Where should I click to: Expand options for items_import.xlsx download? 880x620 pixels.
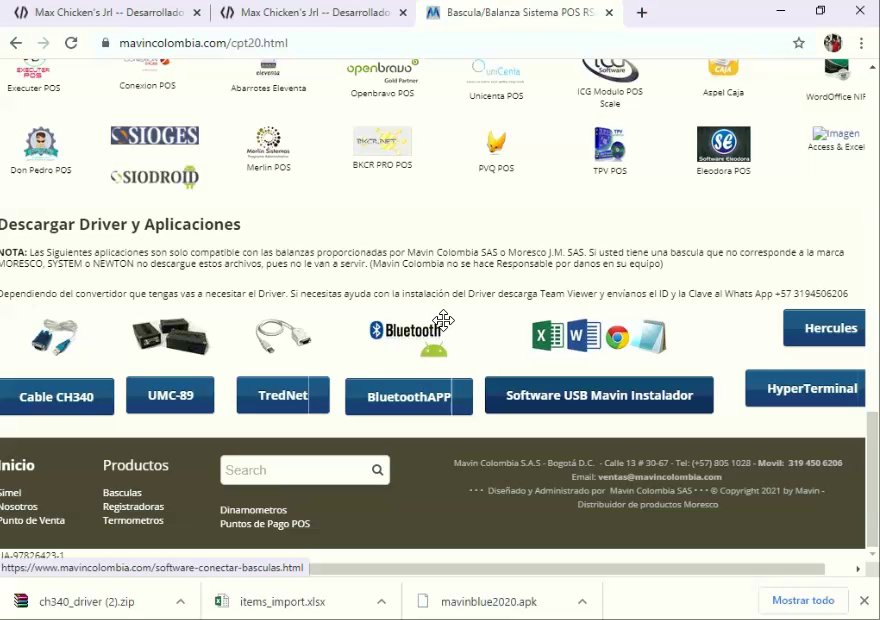click(381, 601)
